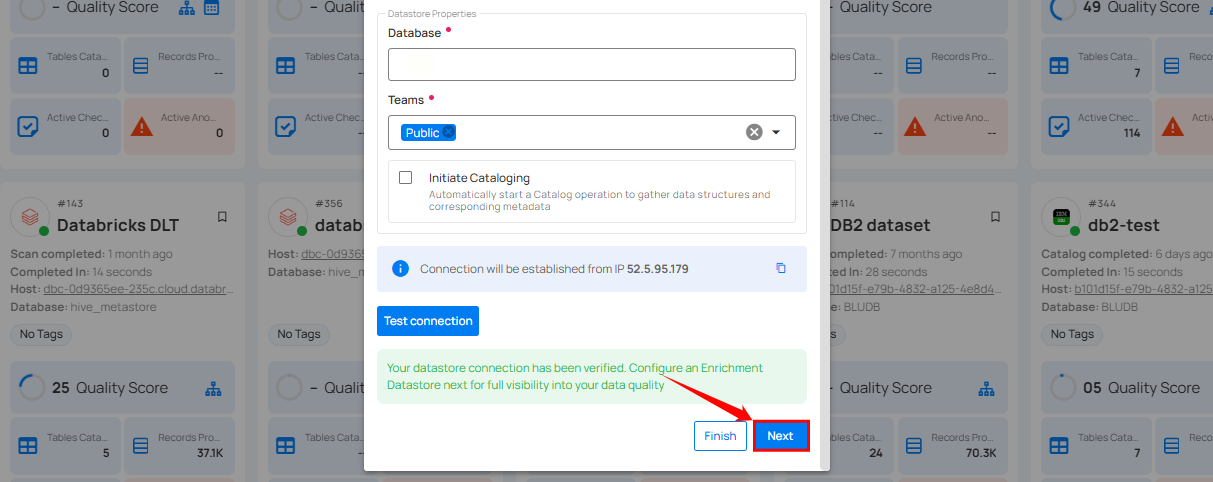Focus the Database input field

point(591,65)
